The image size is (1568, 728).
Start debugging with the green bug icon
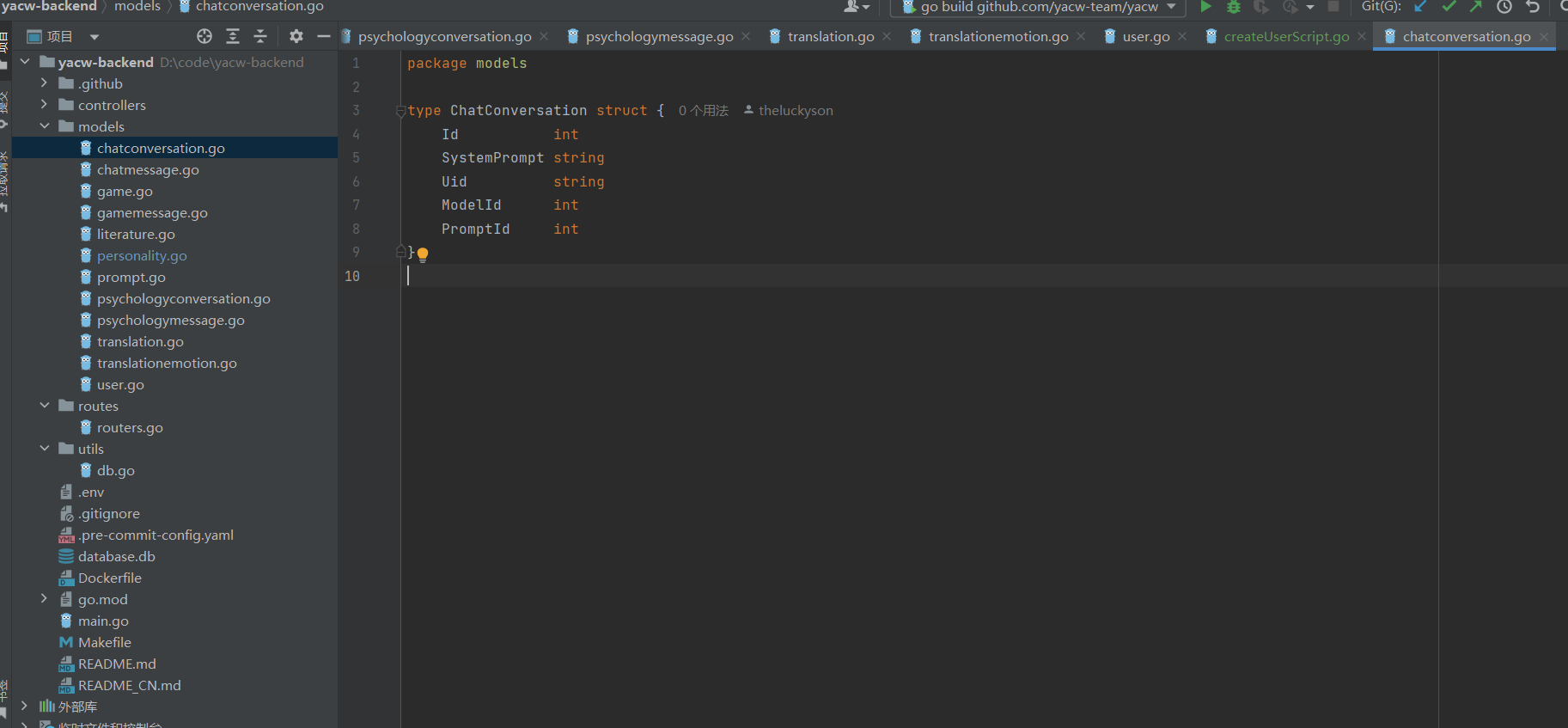coord(1234,7)
